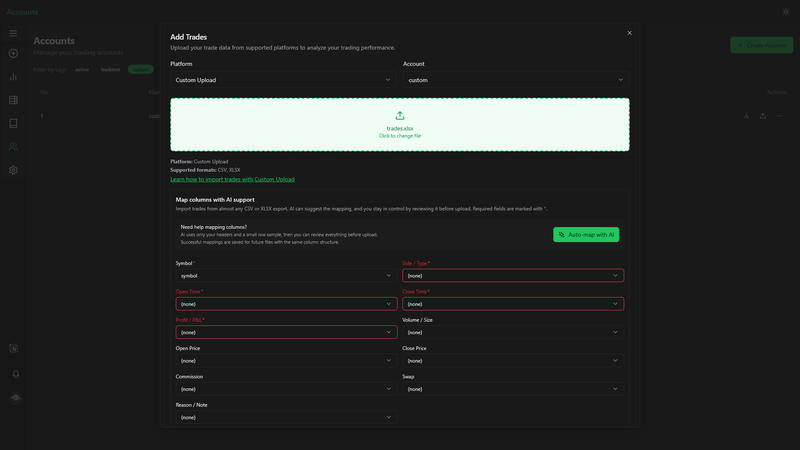Close the Add Trades dialog
The height and width of the screenshot is (450, 800).
pos(629,33)
